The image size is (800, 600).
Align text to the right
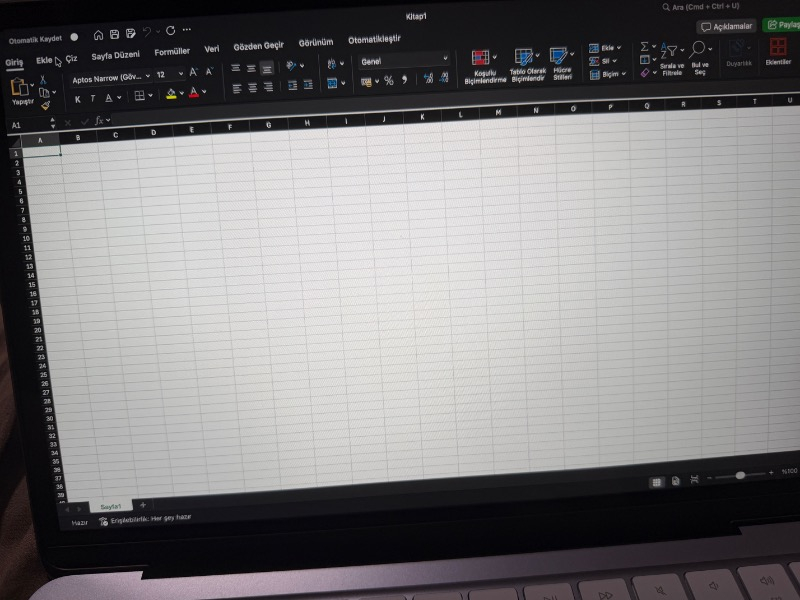pos(268,87)
